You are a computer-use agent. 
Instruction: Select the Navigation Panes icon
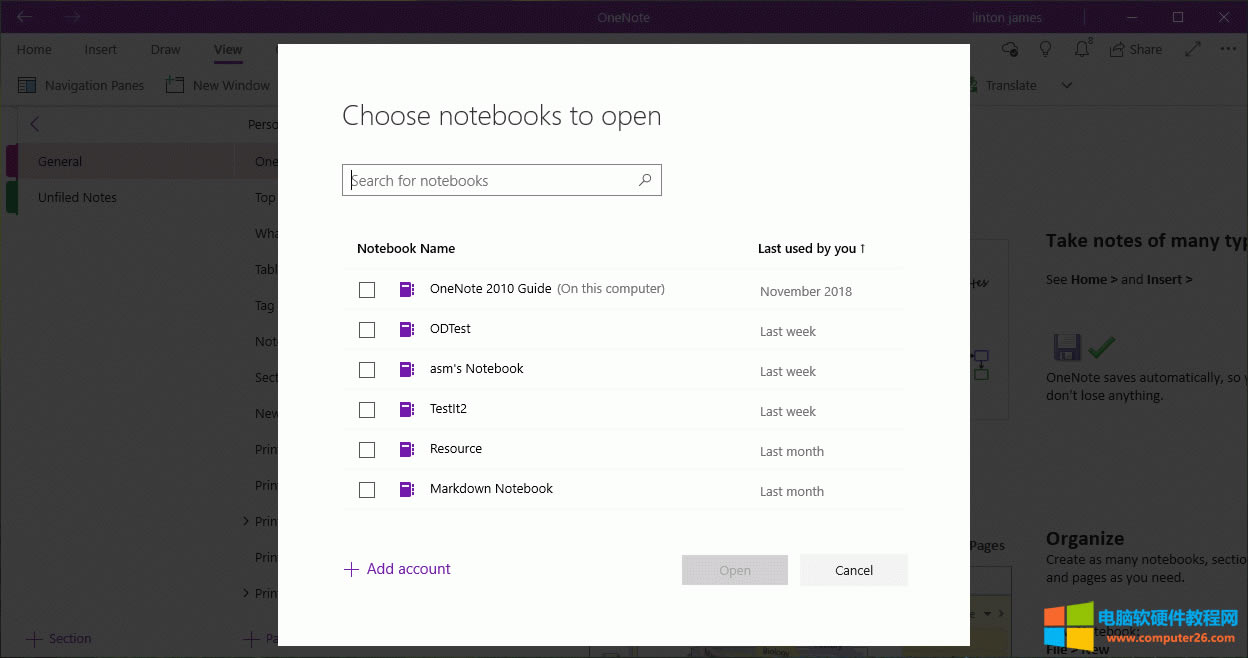27,85
